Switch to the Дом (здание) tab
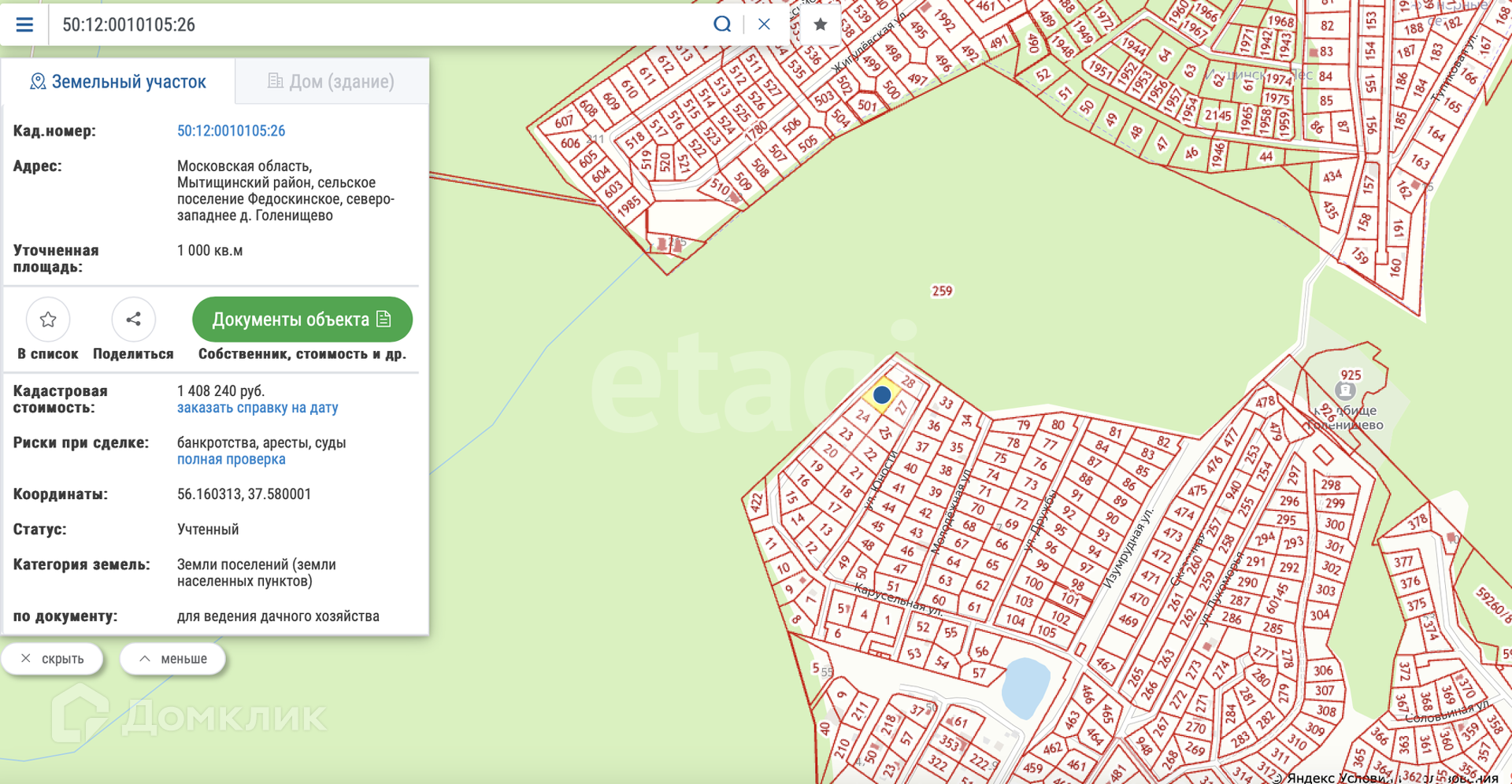 [332, 82]
